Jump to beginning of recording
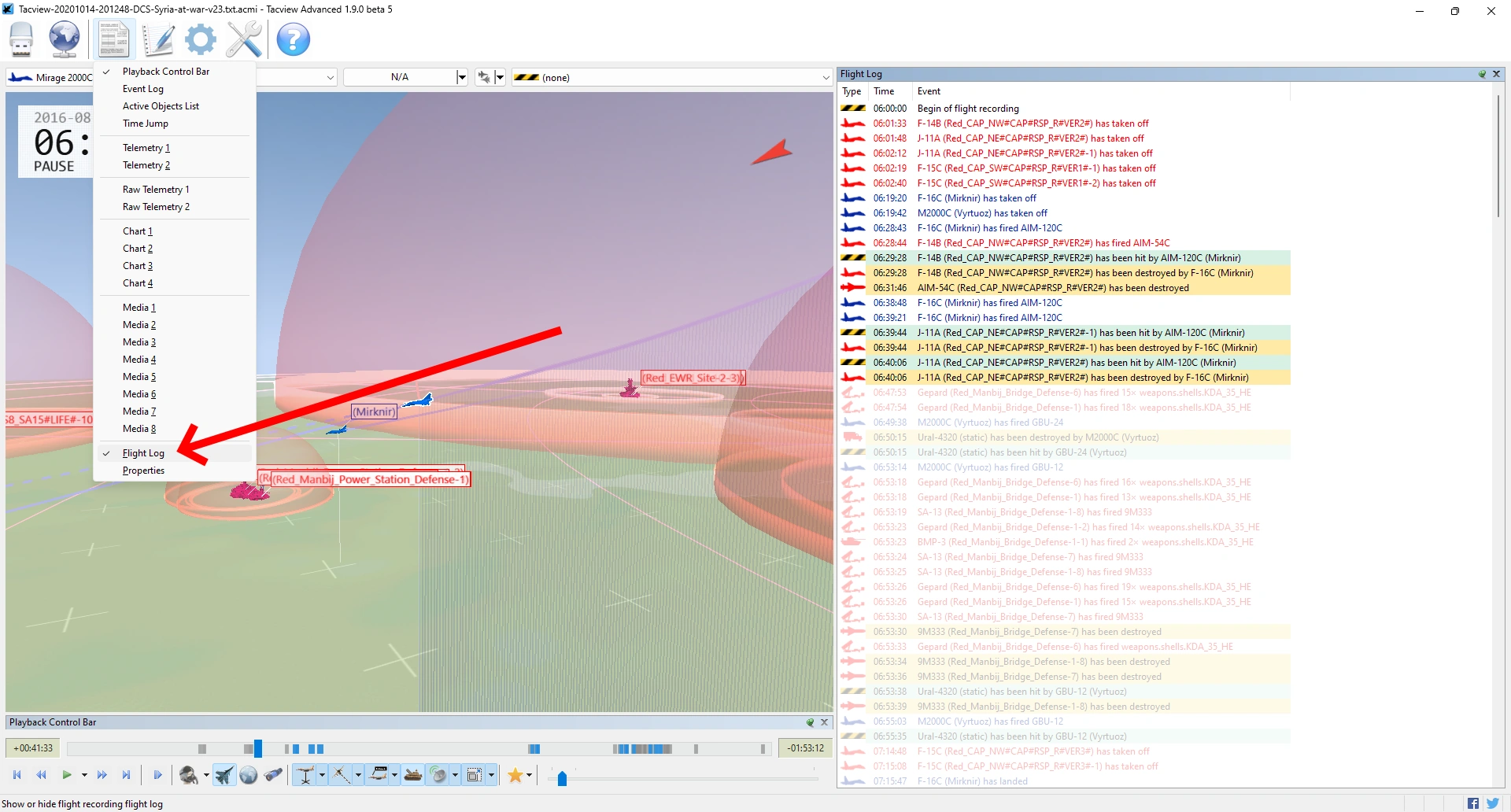The image size is (1511, 812). [x=17, y=775]
